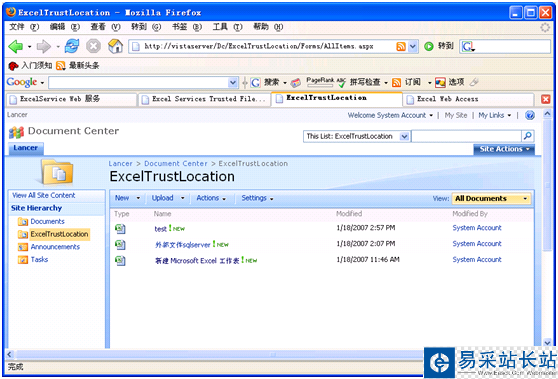Screen dimensions: 558x379
Task: Open the 外部文件sqlserver document
Action: pos(183,245)
